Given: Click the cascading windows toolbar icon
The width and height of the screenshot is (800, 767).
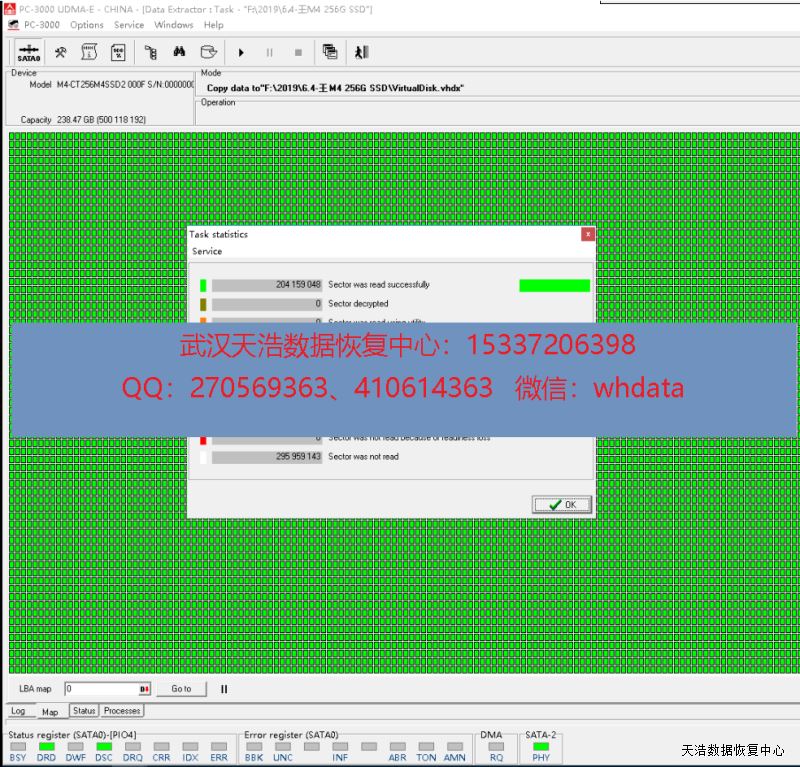Looking at the screenshot, I should tap(330, 52).
